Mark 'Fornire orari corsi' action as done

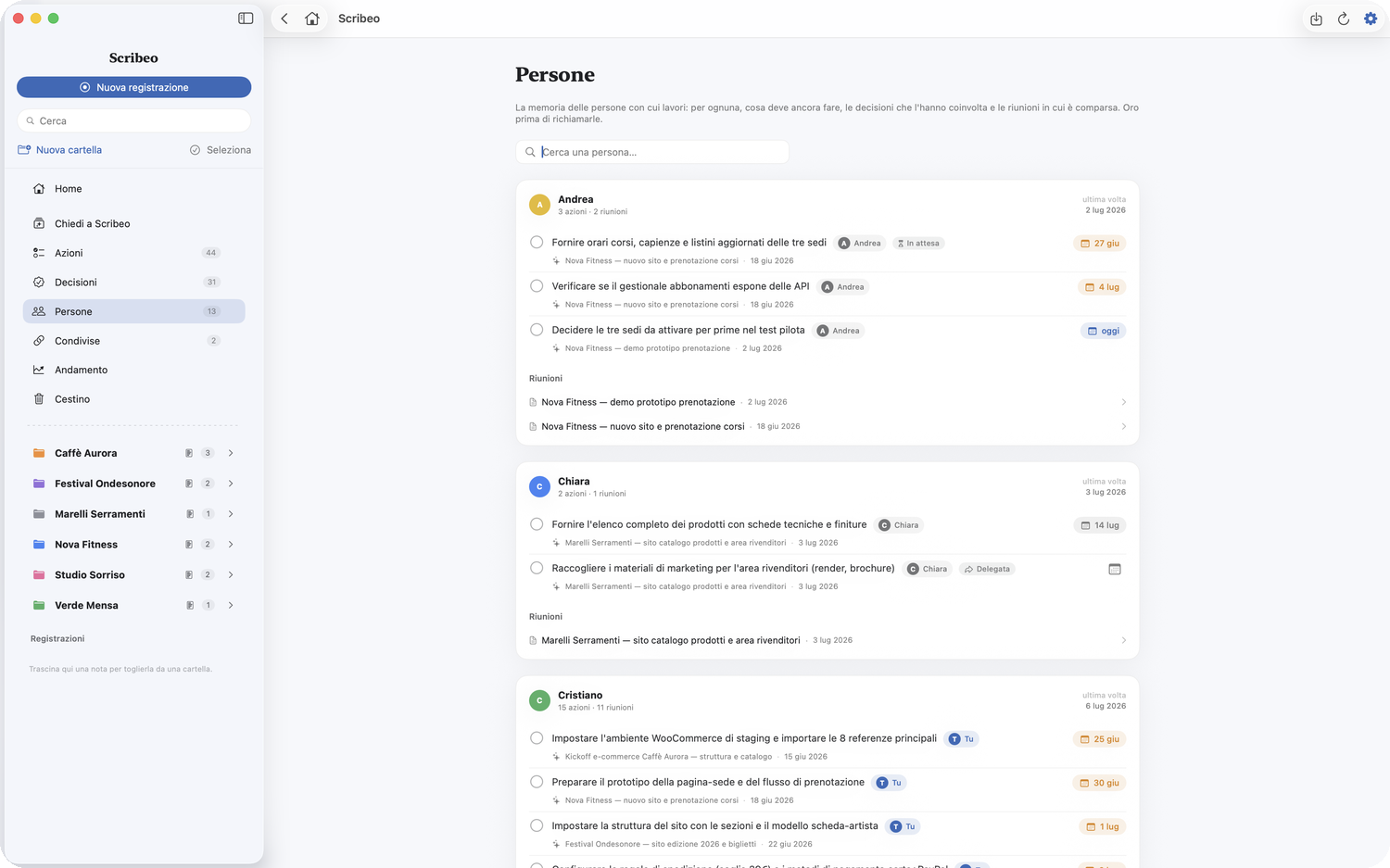point(537,243)
